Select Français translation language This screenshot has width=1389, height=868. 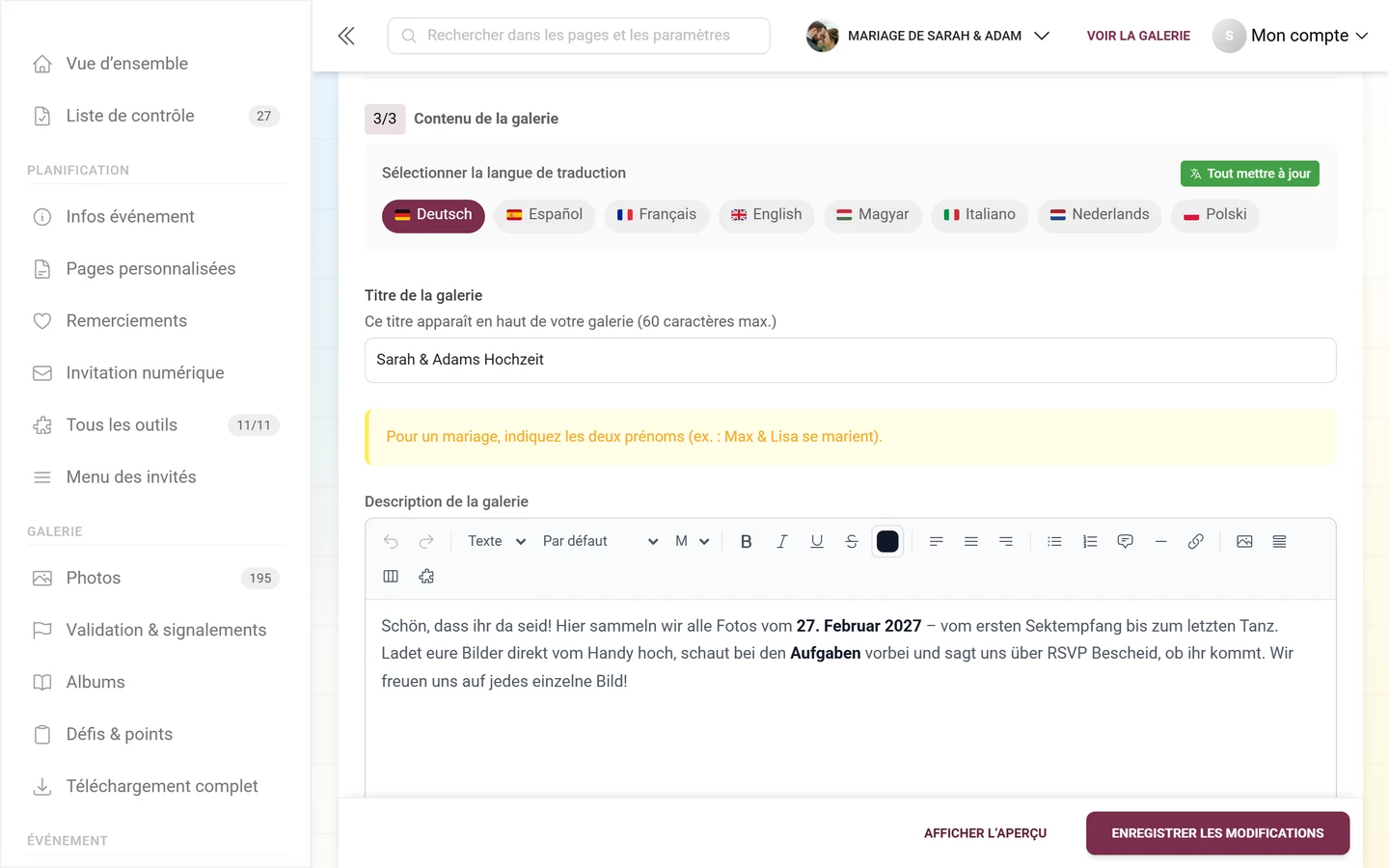click(657, 216)
